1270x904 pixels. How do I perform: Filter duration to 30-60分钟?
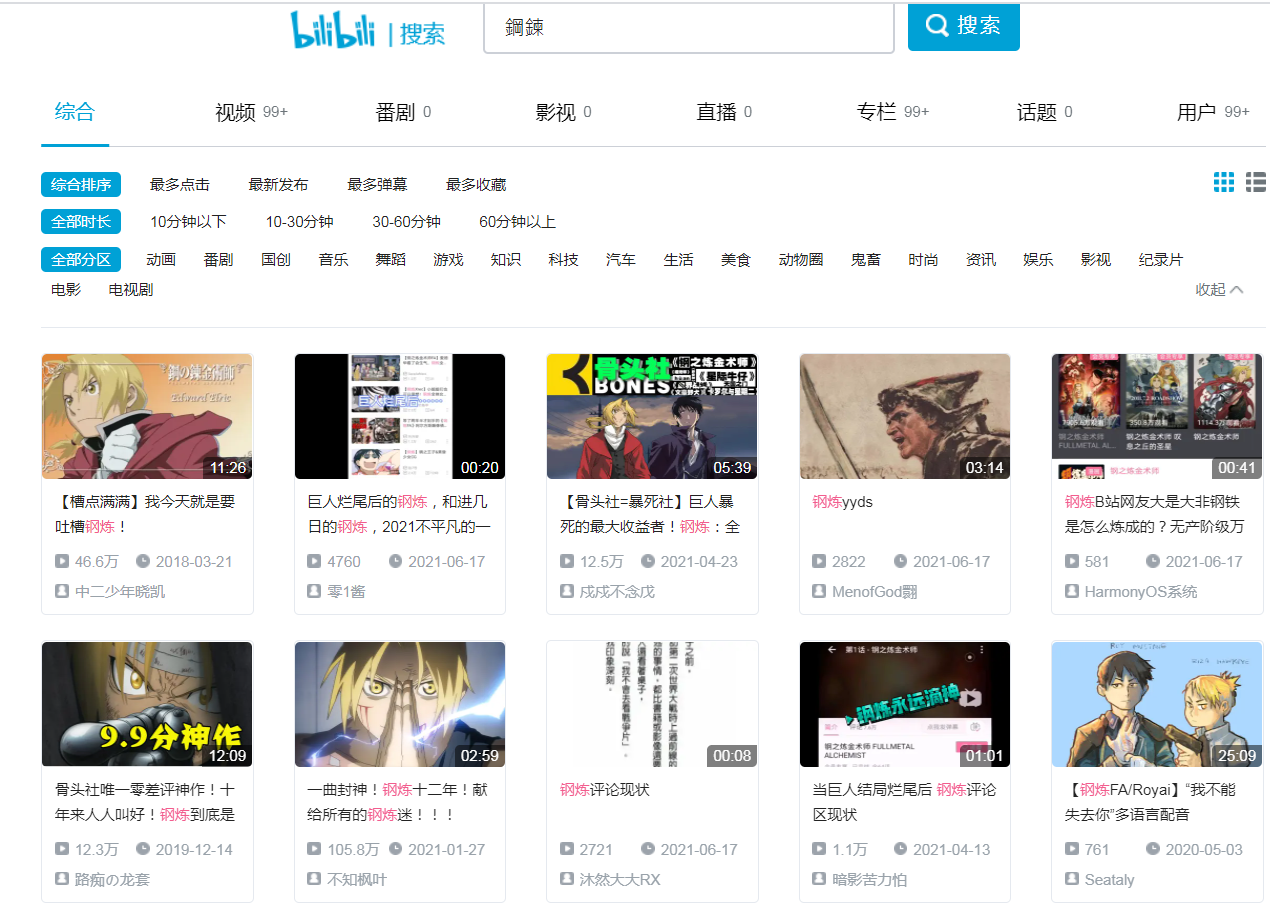pos(406,222)
